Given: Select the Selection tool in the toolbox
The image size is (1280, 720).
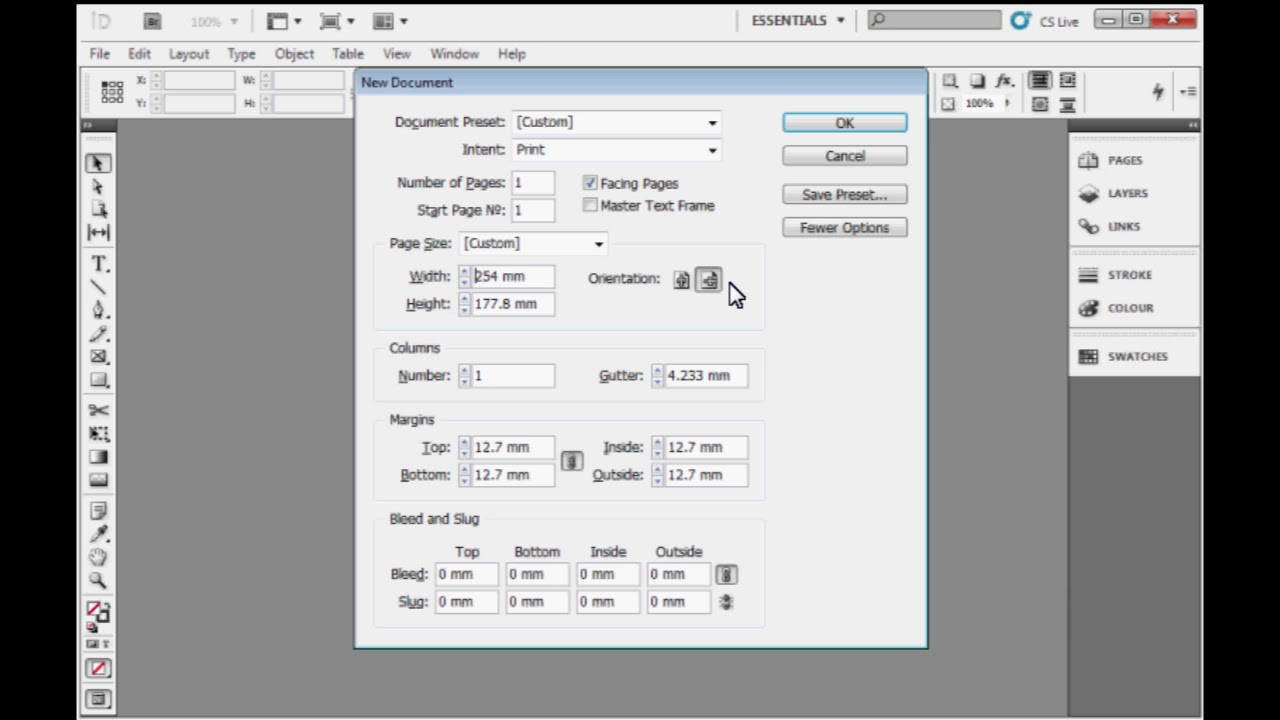Looking at the screenshot, I should [98, 163].
